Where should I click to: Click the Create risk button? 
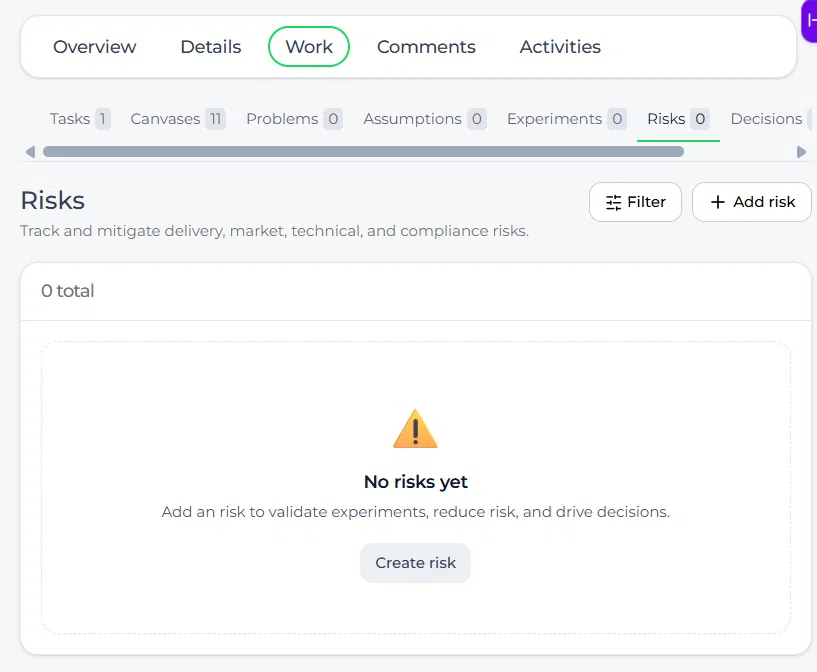[x=415, y=563]
